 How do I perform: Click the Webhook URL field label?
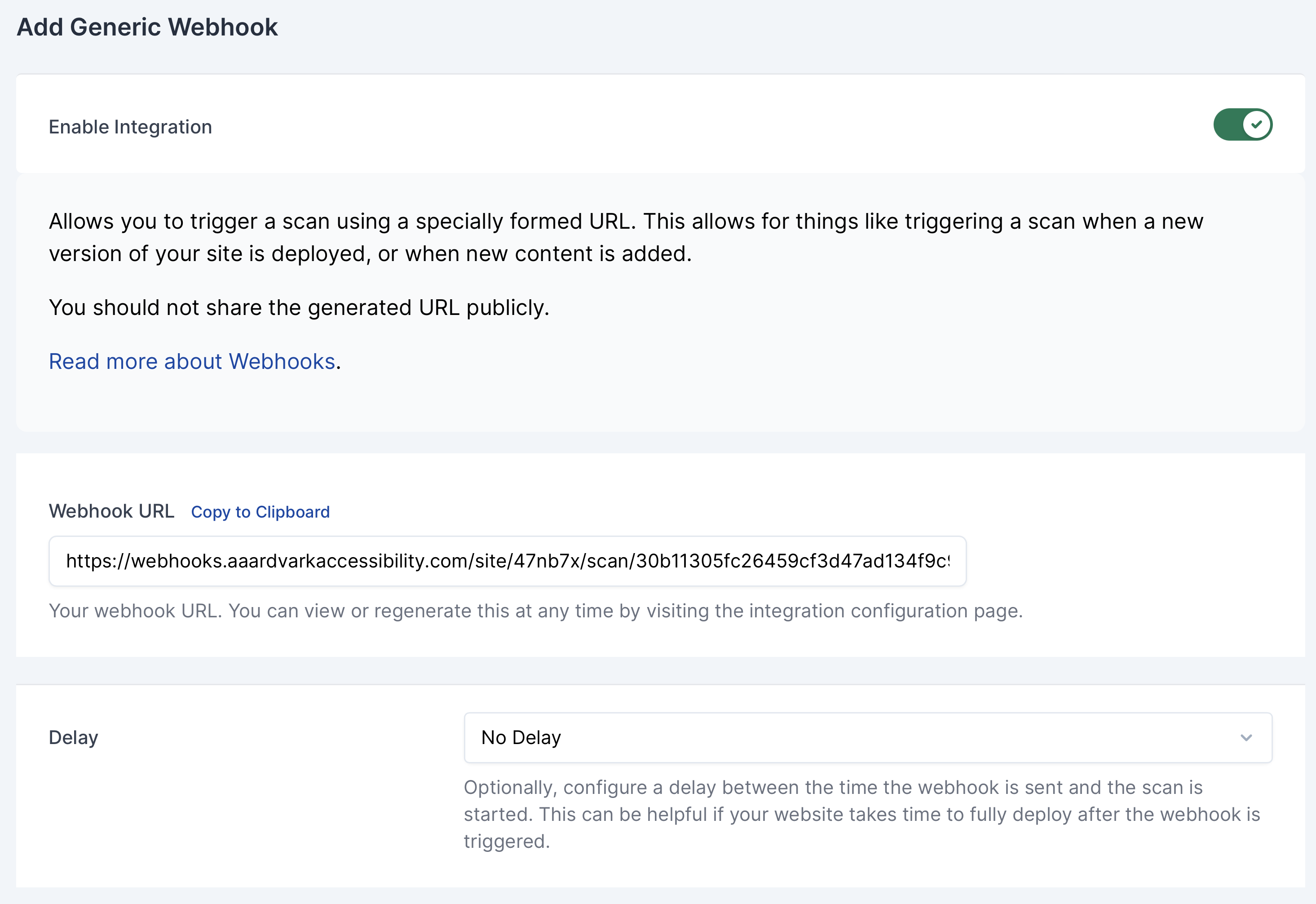click(x=111, y=511)
